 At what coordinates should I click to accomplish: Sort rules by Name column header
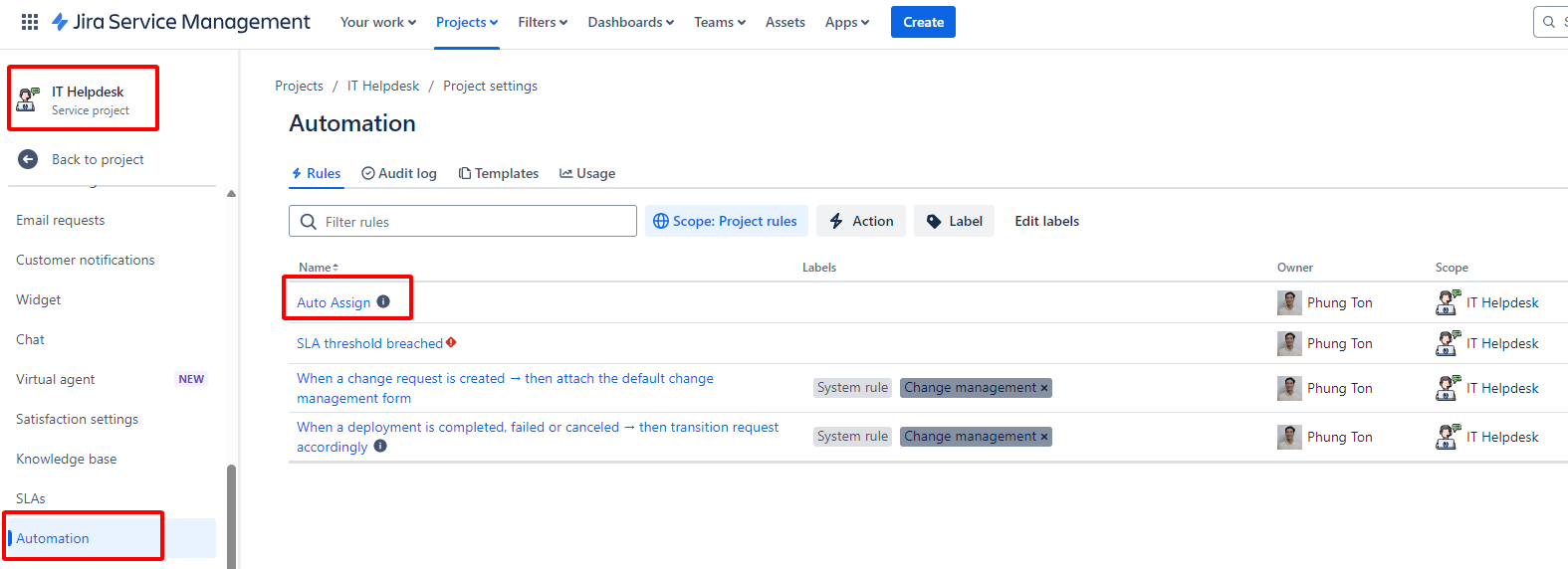tap(319, 267)
